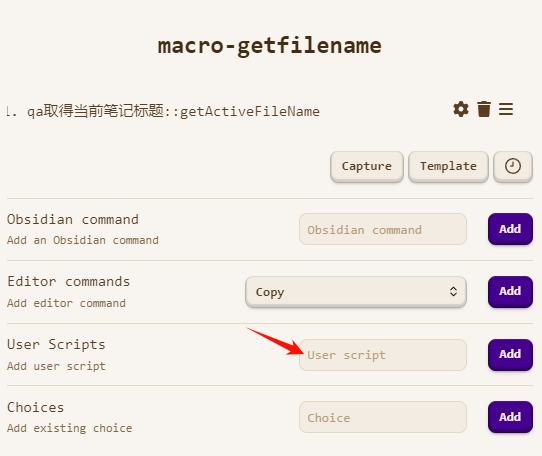The width and height of the screenshot is (542, 456).
Task: Add a wait step via clock icon
Action: pos(513,166)
